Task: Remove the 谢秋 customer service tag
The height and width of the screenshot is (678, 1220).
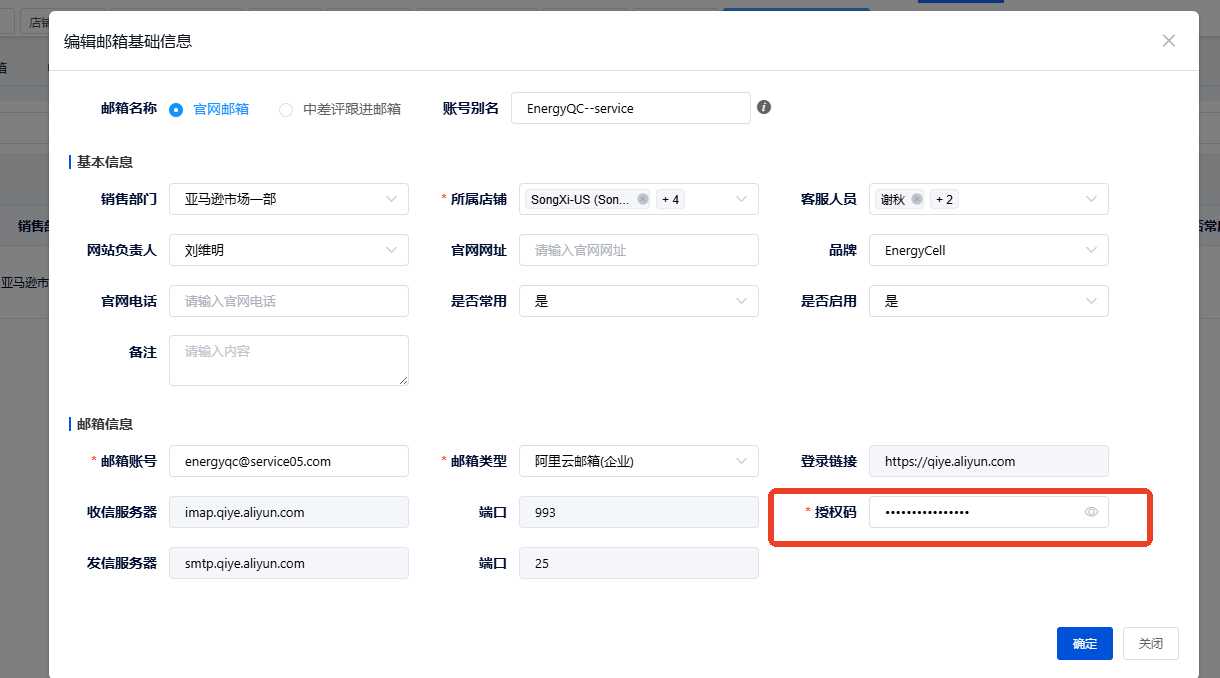Action: click(x=916, y=199)
